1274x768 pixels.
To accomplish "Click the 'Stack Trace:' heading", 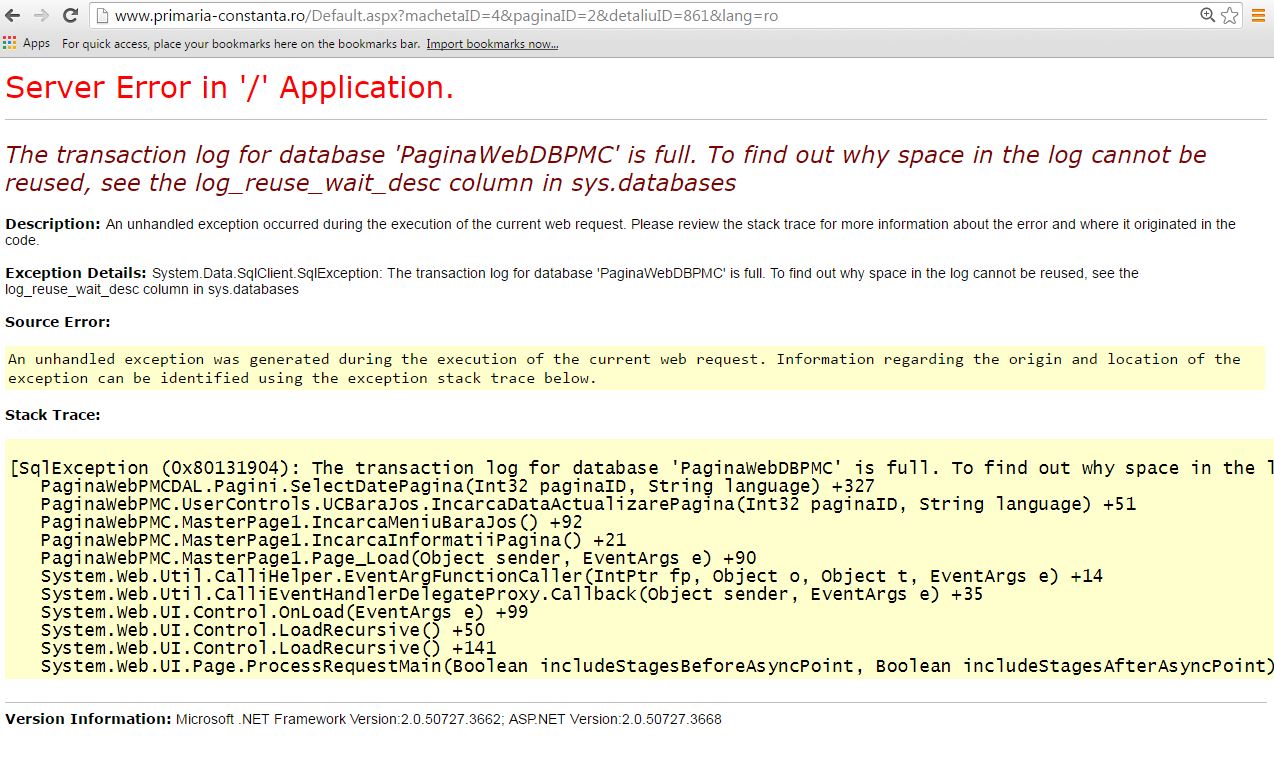I will (53, 415).
